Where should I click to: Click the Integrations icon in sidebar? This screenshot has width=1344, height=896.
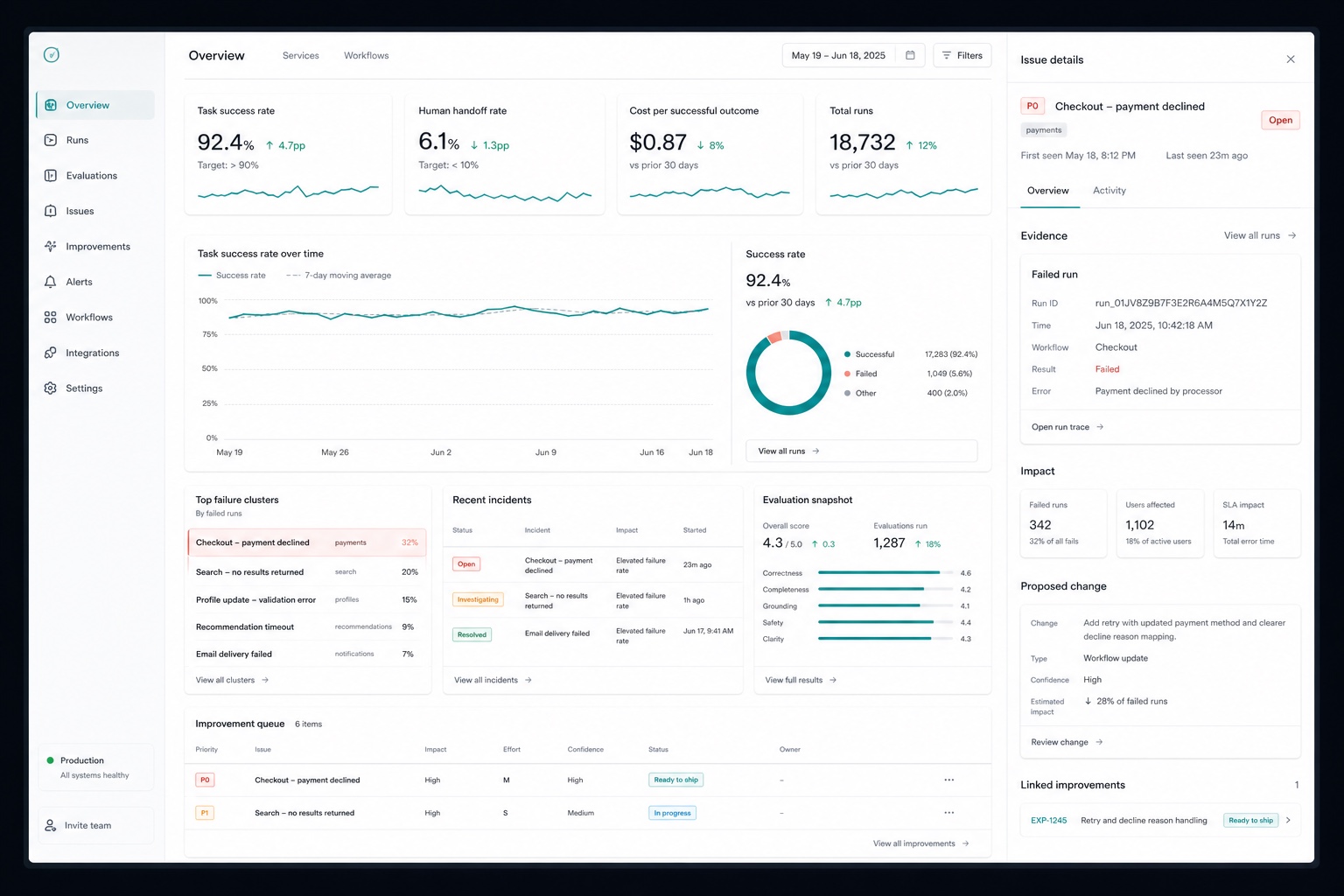[x=51, y=353]
